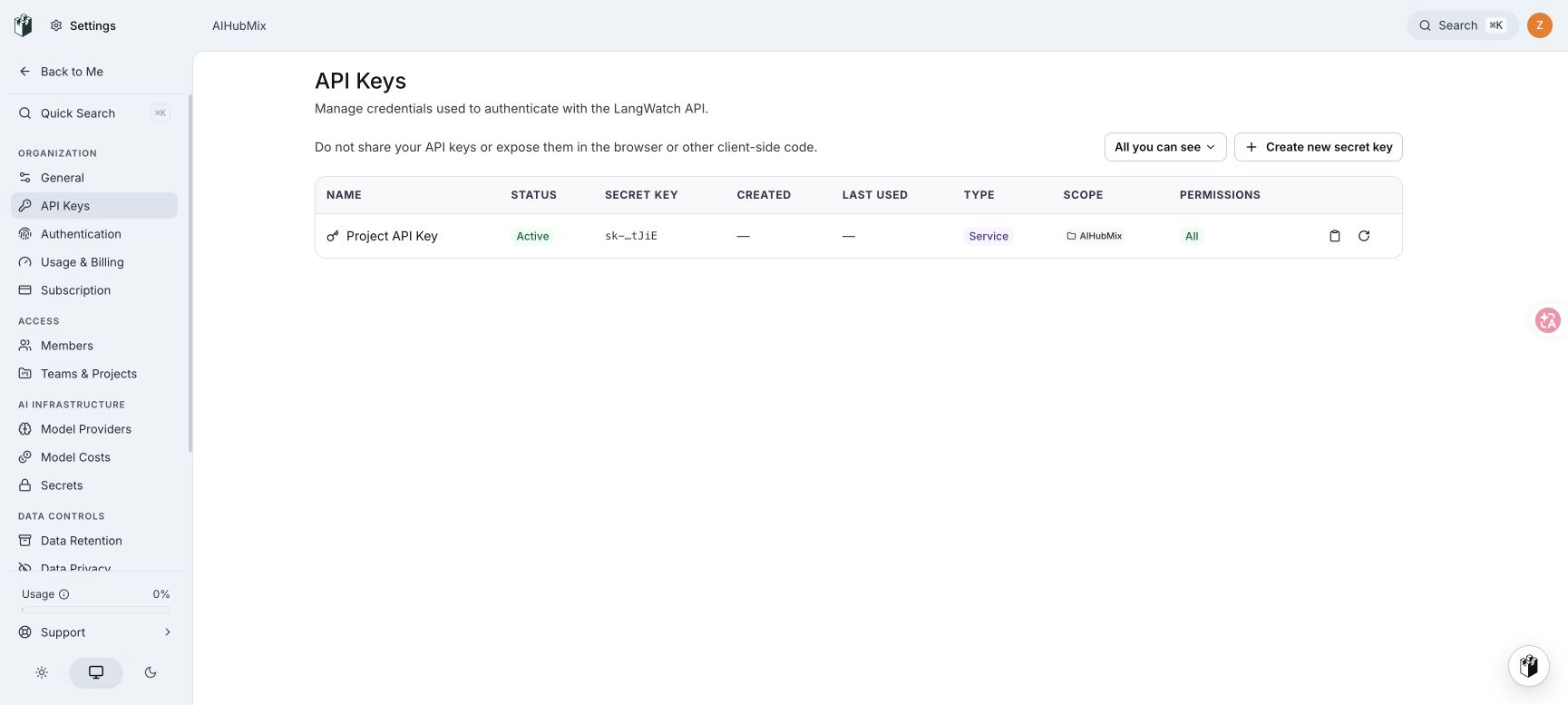Open the Members access page

[94, 346]
